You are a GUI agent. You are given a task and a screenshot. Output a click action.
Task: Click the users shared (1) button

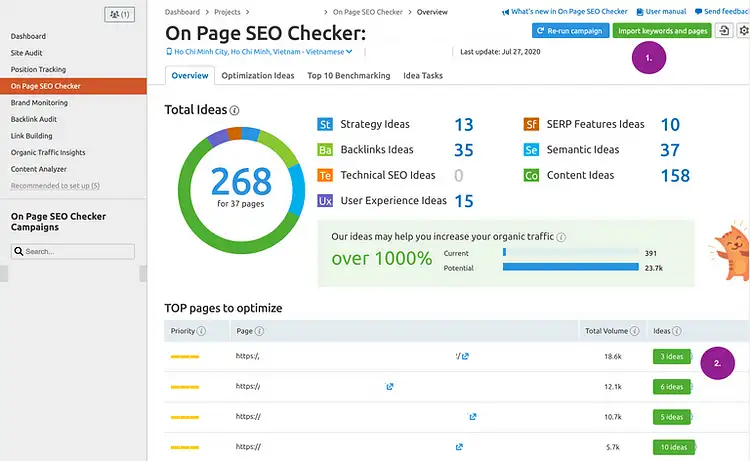(x=119, y=14)
